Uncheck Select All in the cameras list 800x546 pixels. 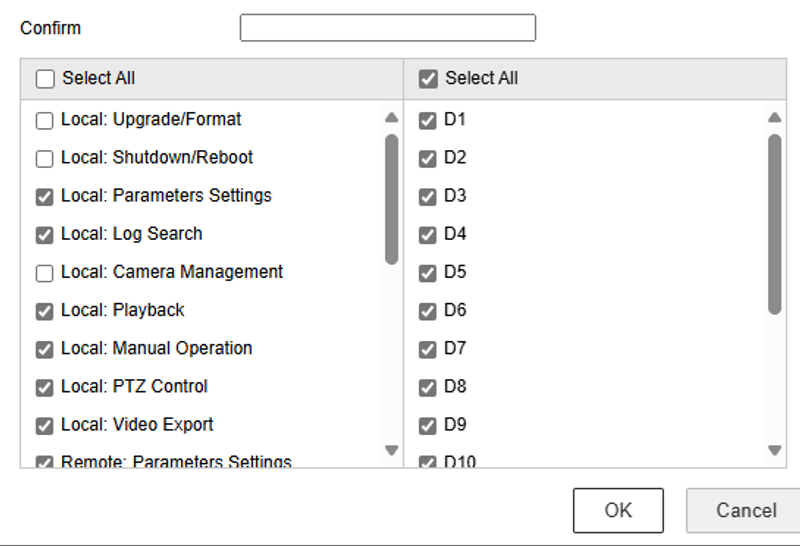pyautogui.click(x=429, y=79)
